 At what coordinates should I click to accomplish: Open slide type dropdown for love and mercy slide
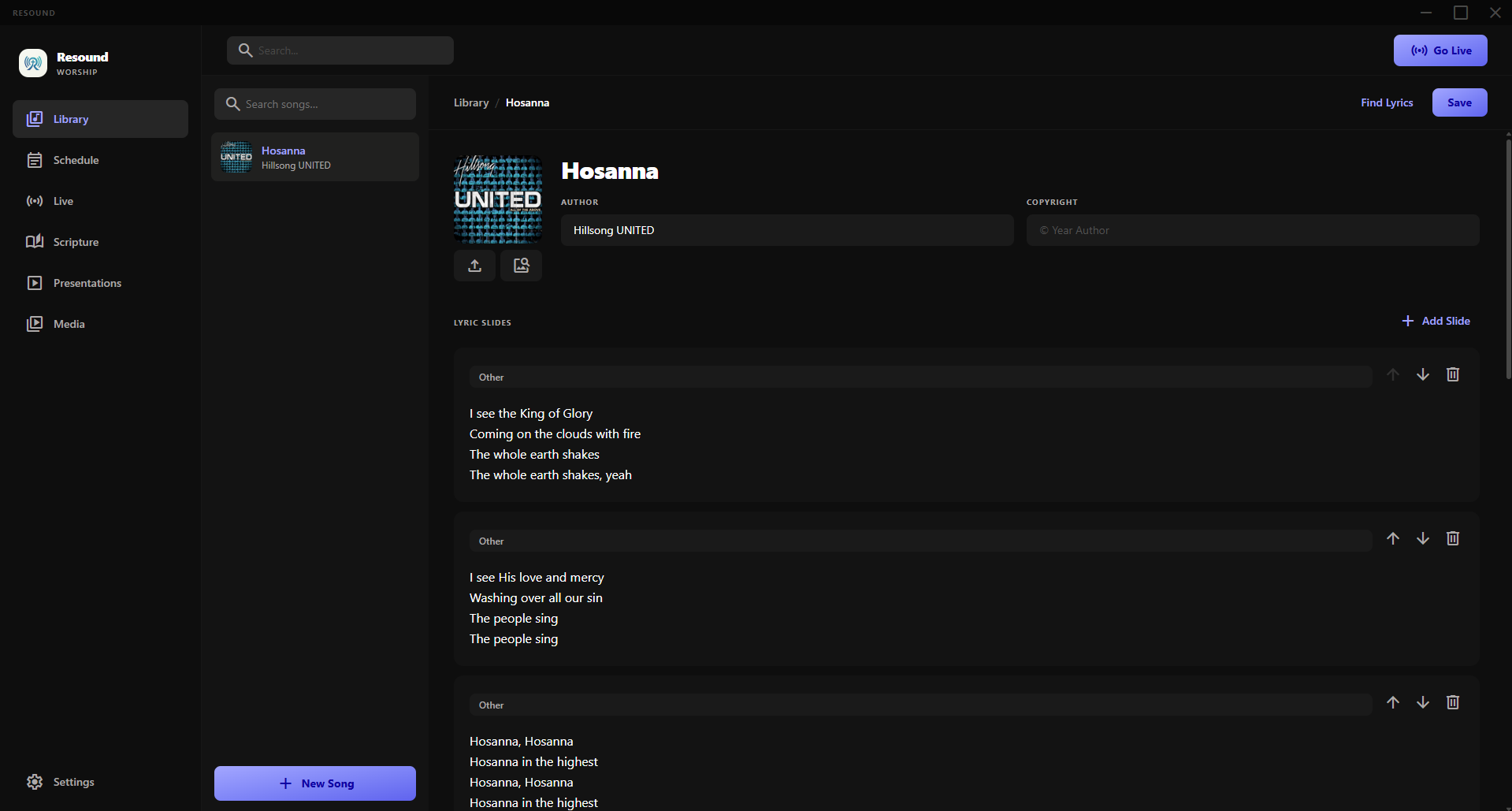tap(921, 541)
